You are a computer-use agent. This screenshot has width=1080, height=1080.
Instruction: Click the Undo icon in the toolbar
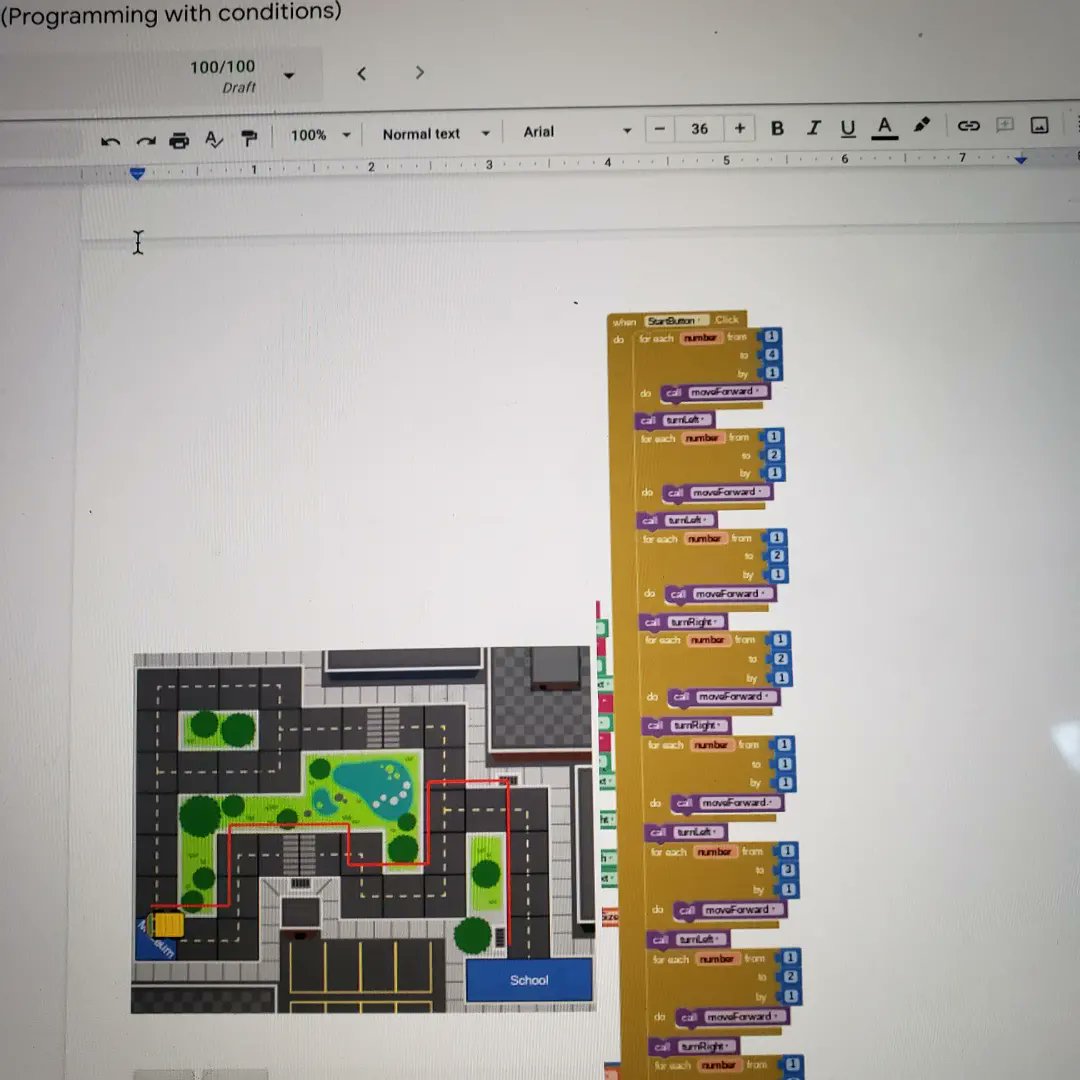tap(112, 141)
